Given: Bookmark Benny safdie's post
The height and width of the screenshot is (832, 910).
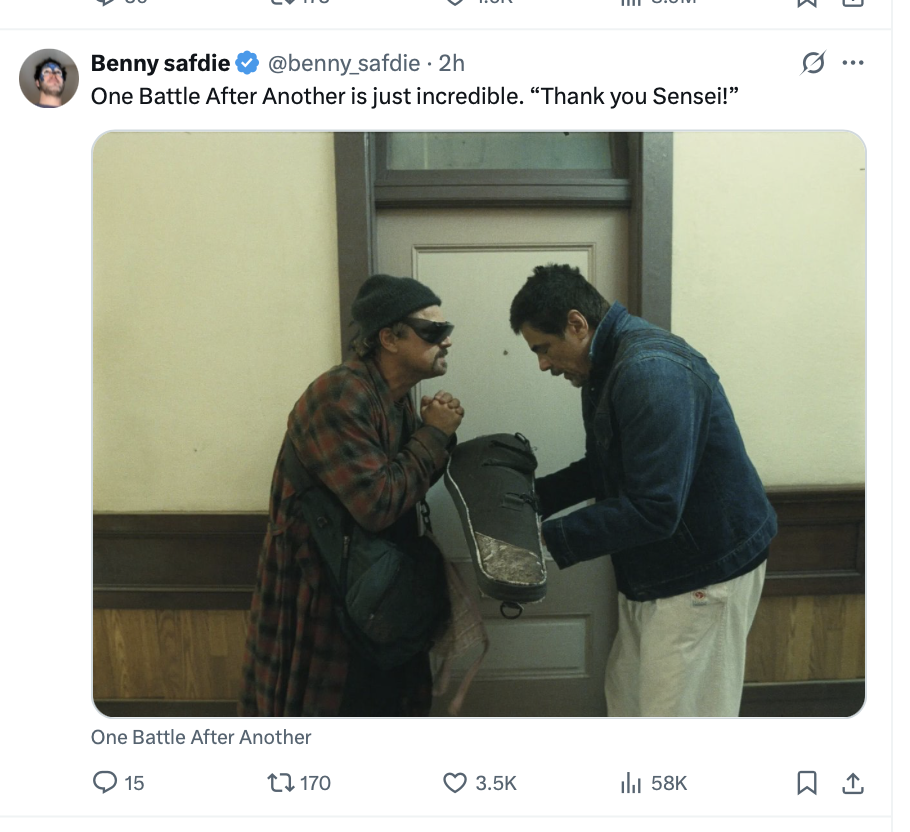Looking at the screenshot, I should tap(806, 783).
